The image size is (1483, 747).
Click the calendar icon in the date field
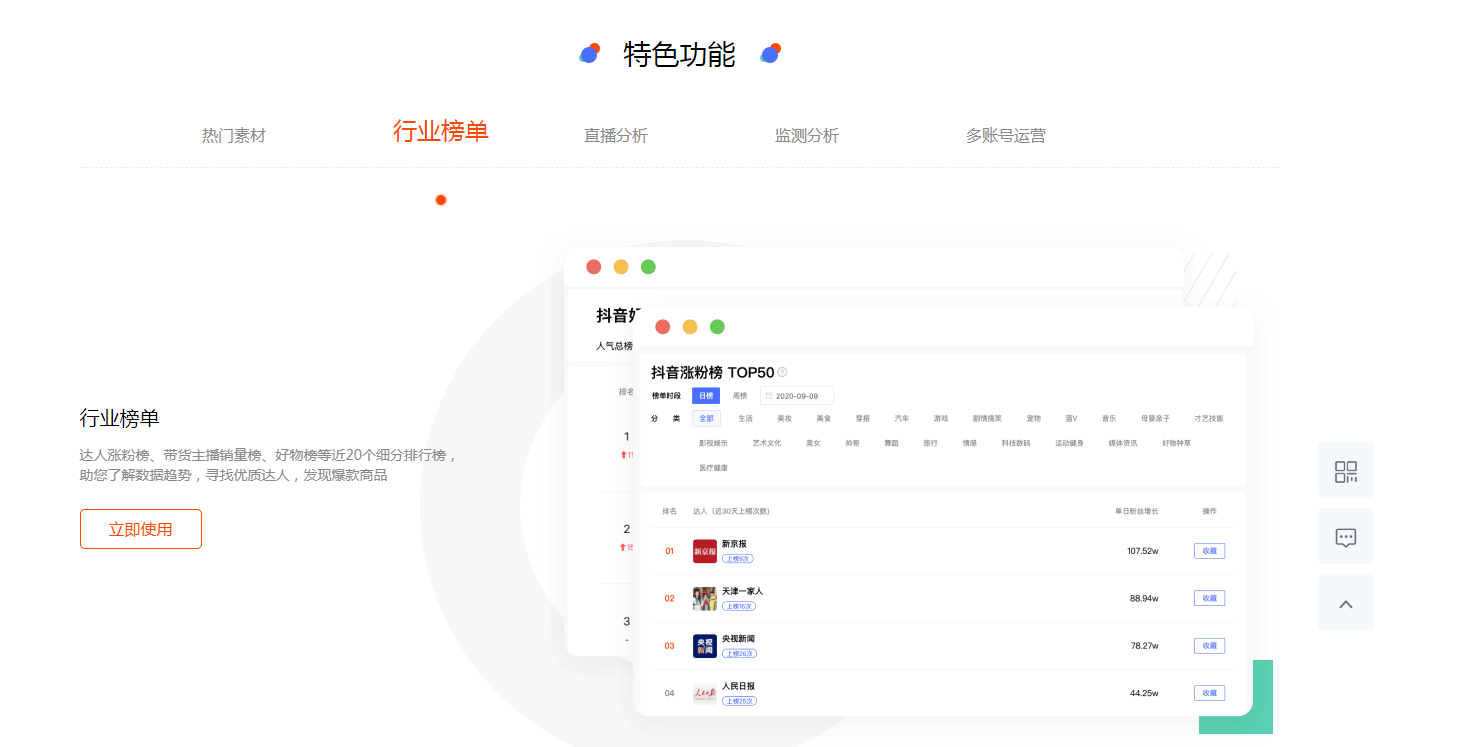(769, 396)
